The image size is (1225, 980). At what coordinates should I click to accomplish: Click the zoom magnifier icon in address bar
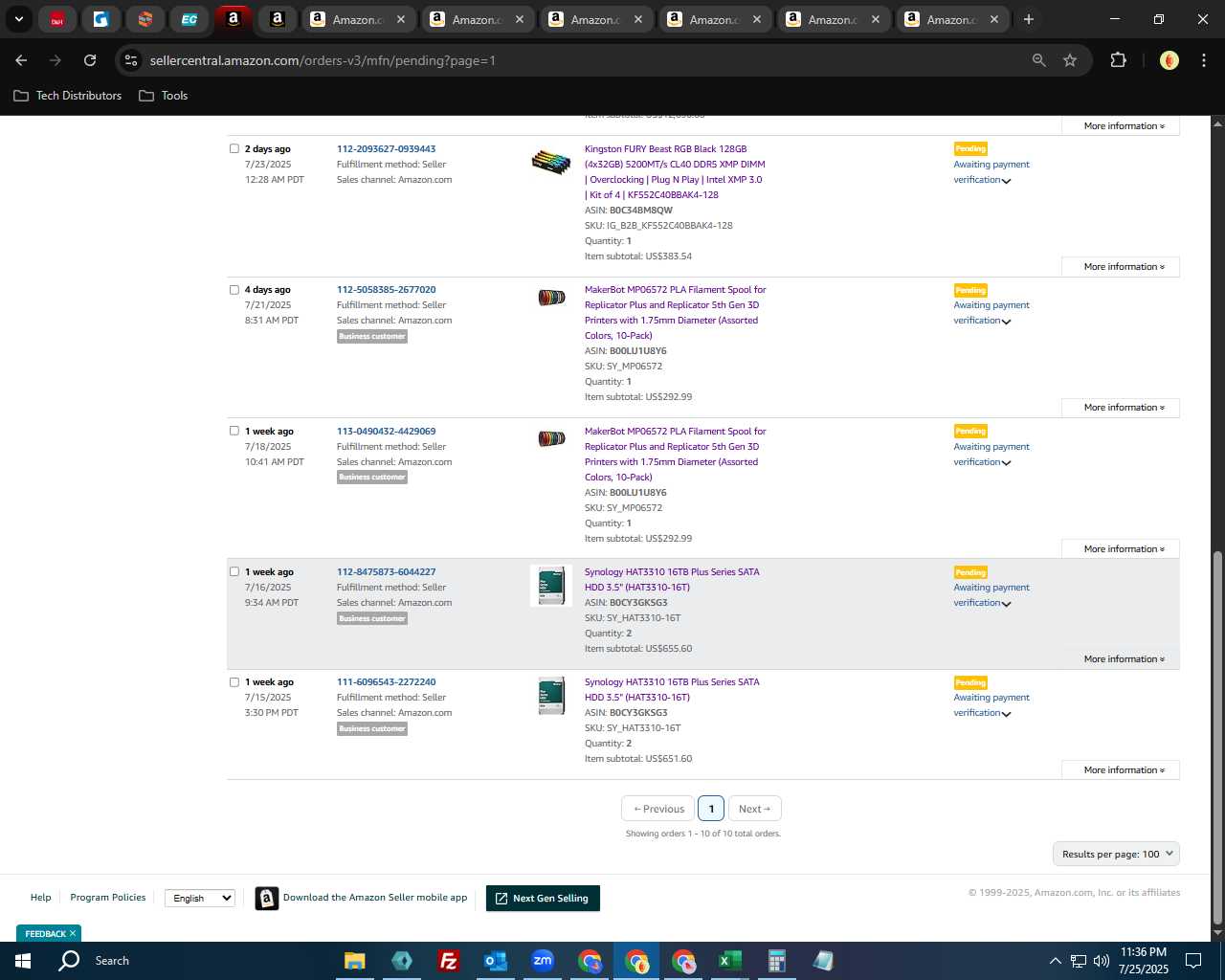click(1039, 60)
